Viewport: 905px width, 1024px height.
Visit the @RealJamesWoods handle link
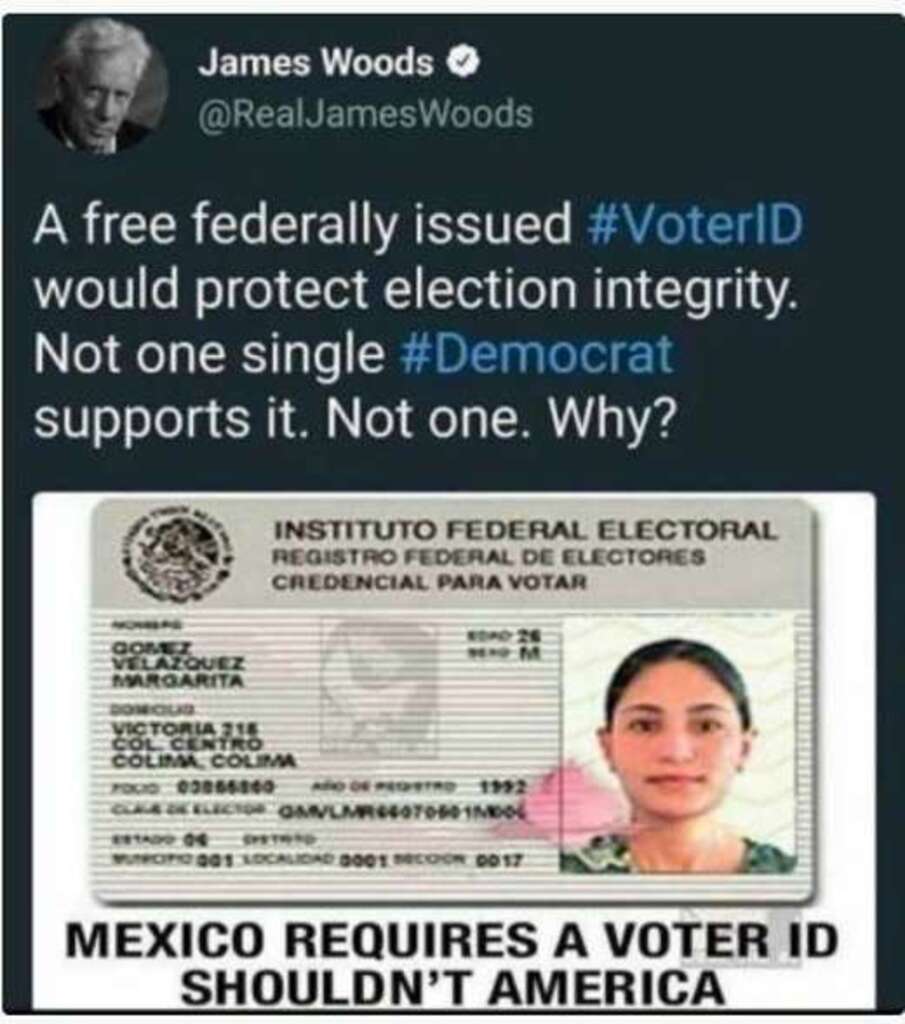click(365, 114)
